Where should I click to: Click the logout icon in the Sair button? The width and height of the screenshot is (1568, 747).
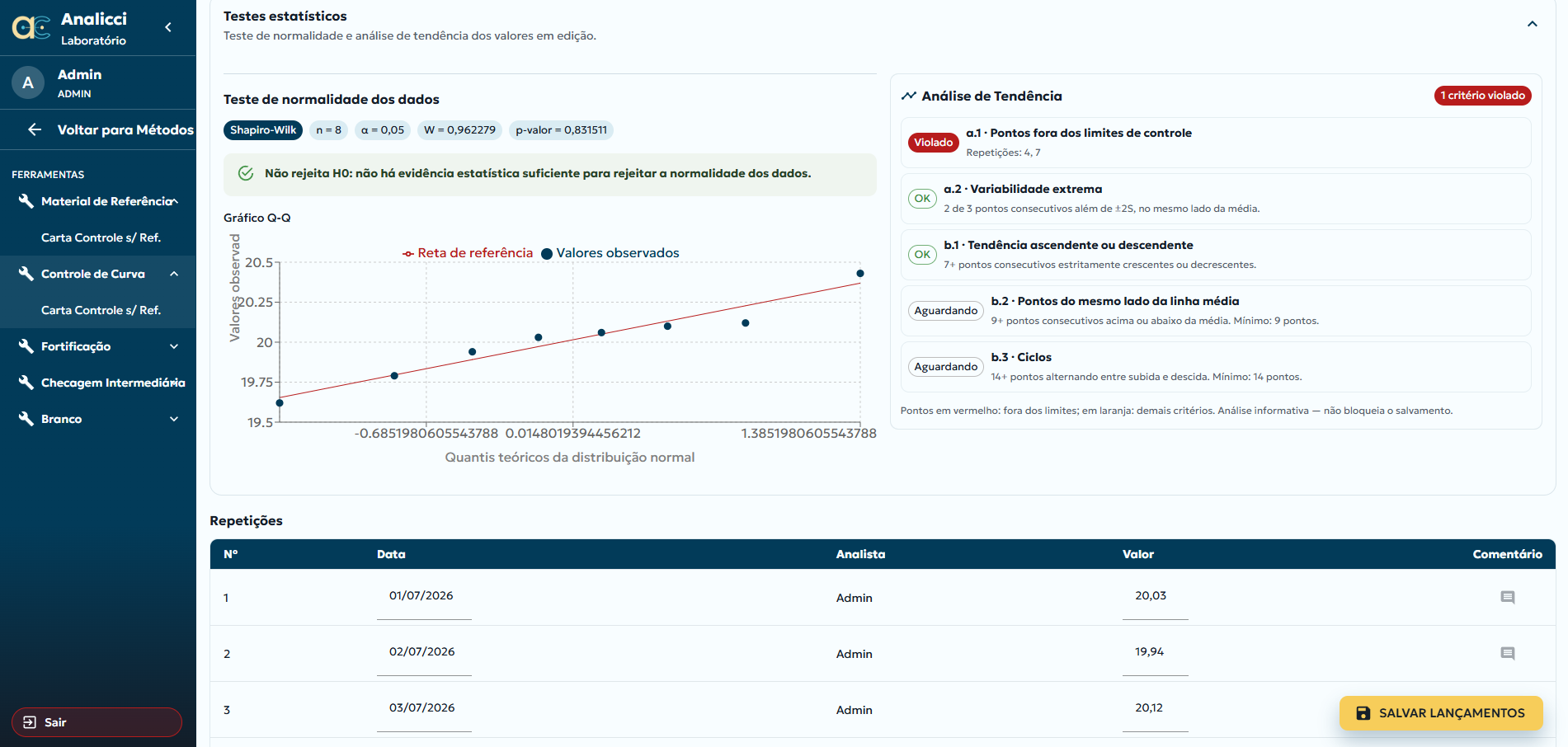click(30, 722)
